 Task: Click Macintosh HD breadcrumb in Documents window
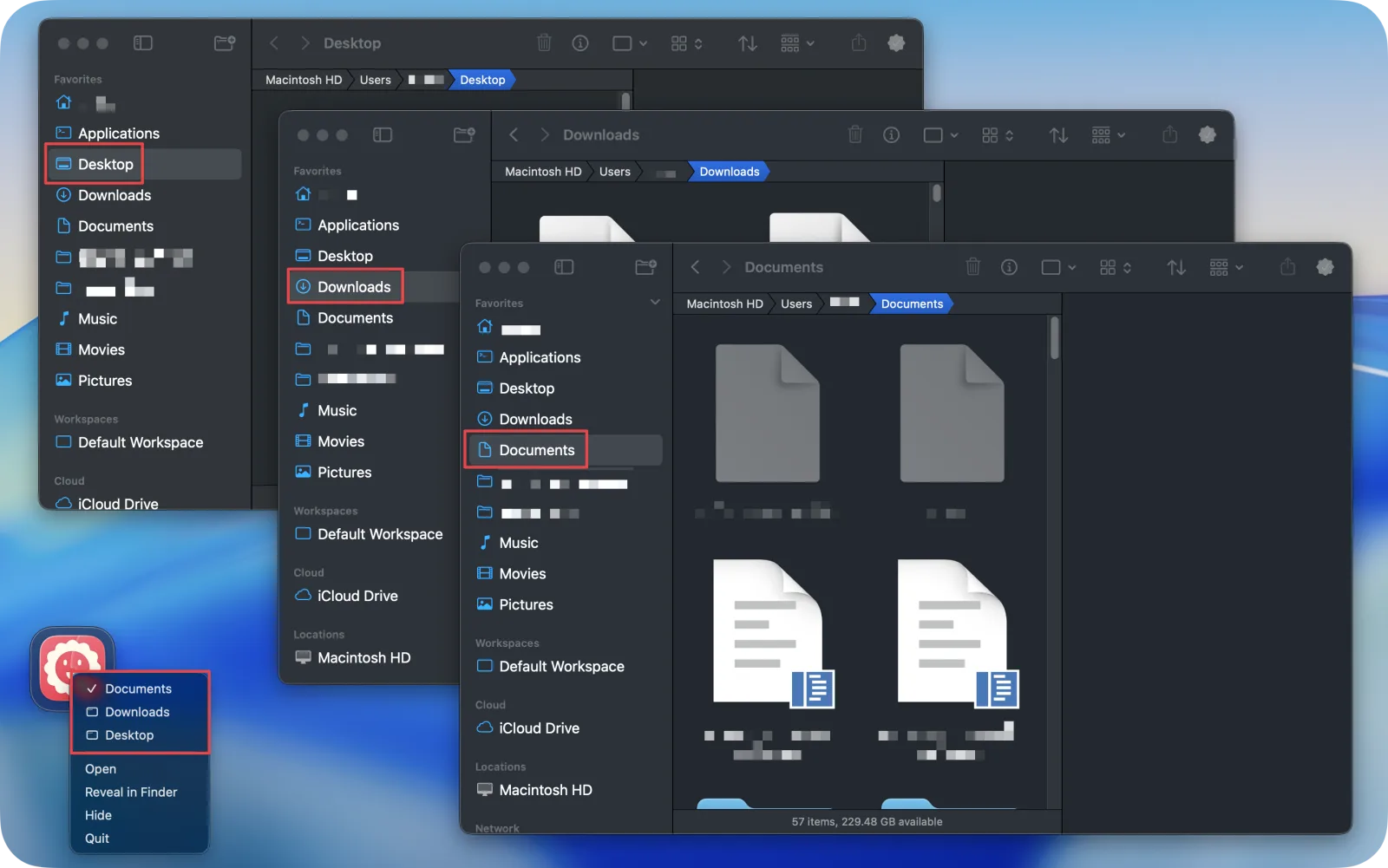click(x=724, y=303)
